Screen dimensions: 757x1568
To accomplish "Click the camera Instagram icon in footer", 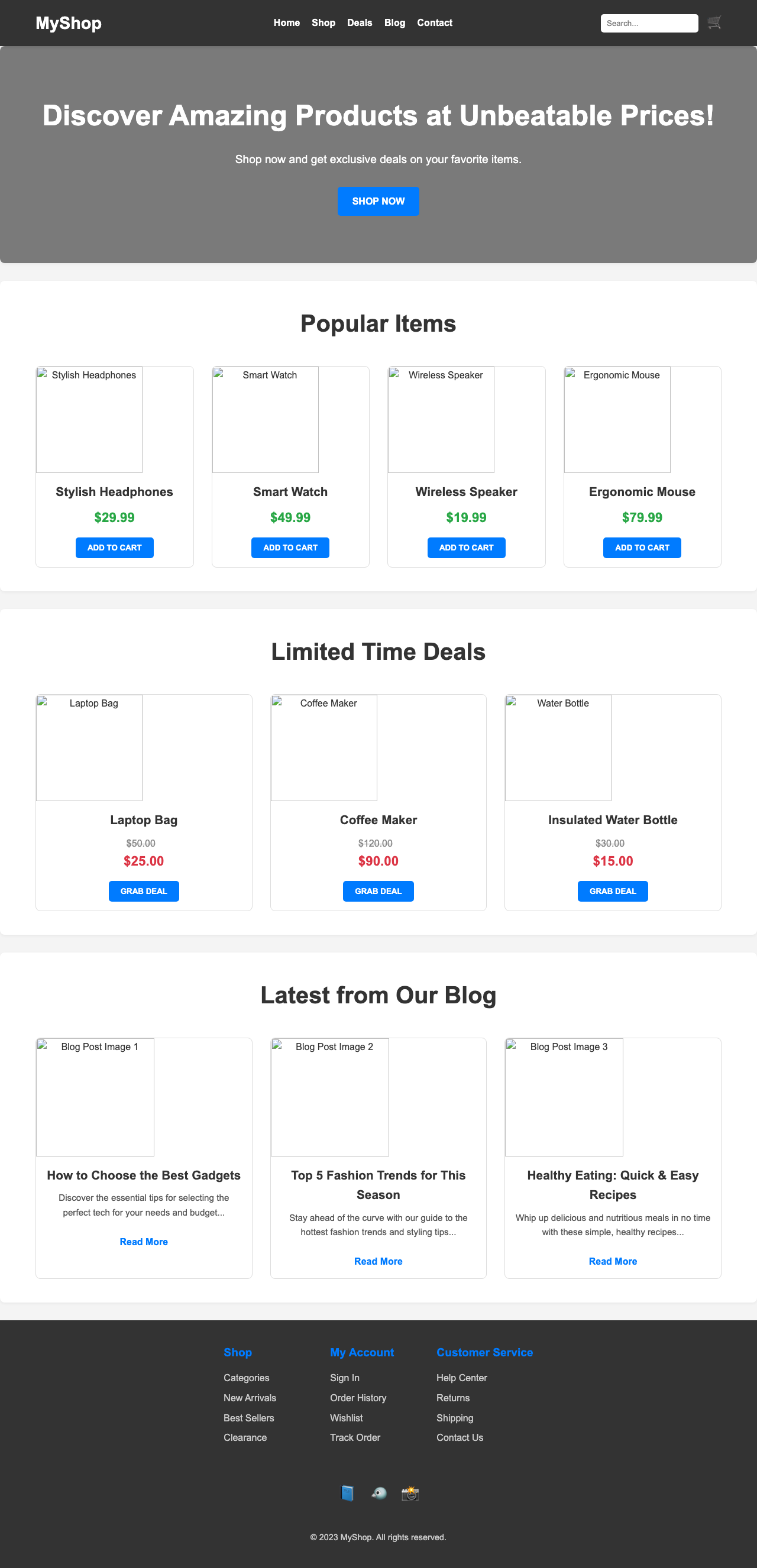I will 410,1493.
